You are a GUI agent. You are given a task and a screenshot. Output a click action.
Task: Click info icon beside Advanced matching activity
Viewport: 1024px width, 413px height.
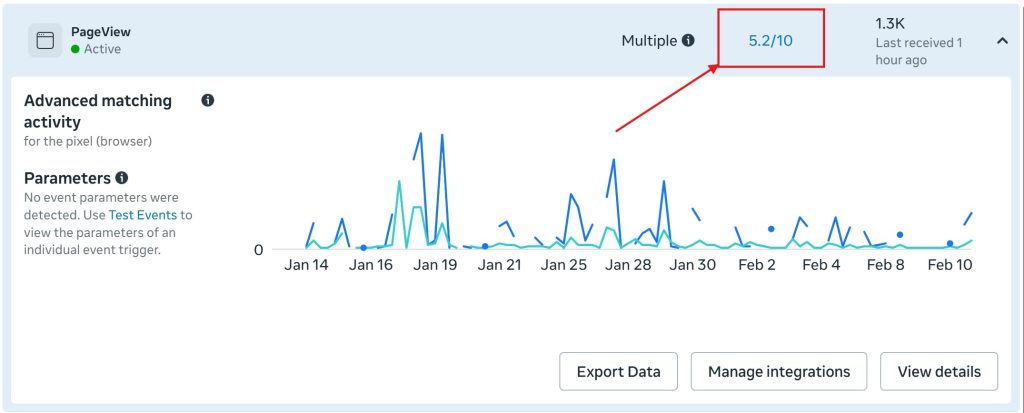[x=208, y=101]
